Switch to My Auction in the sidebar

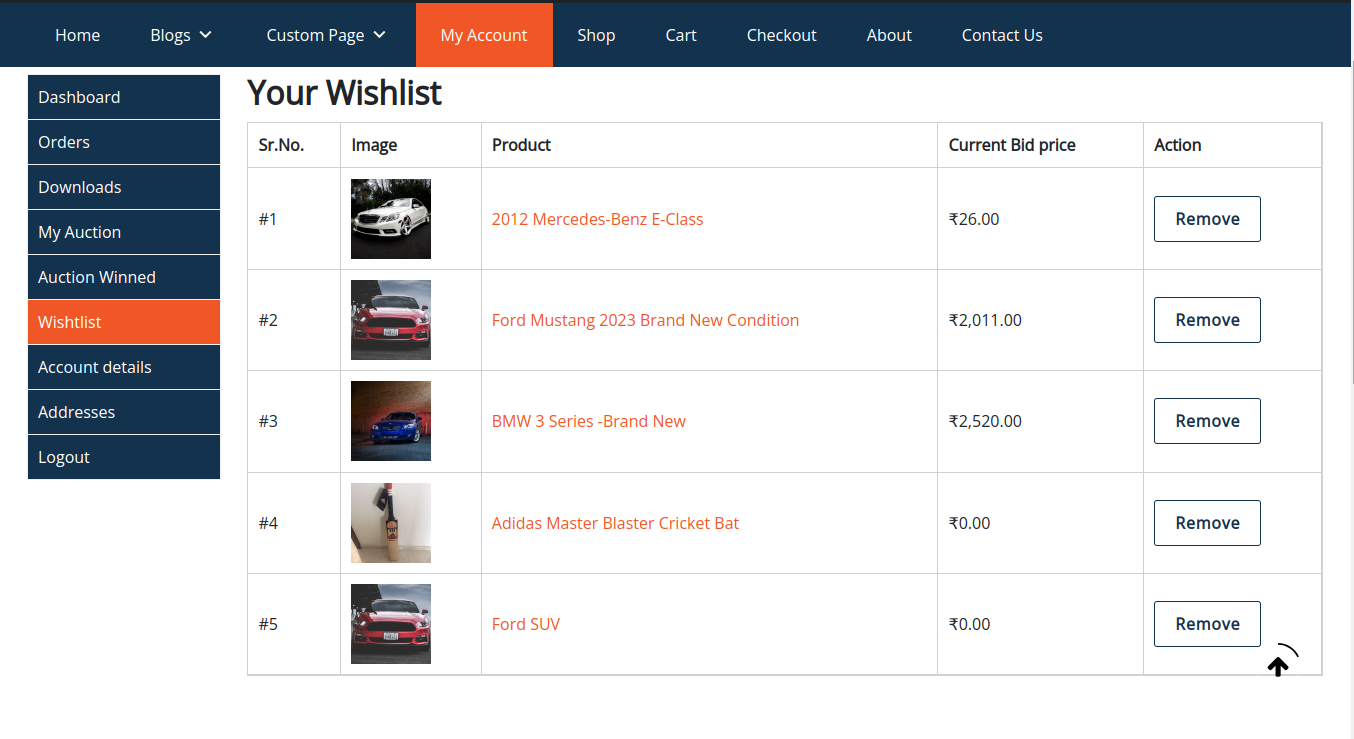[123, 232]
